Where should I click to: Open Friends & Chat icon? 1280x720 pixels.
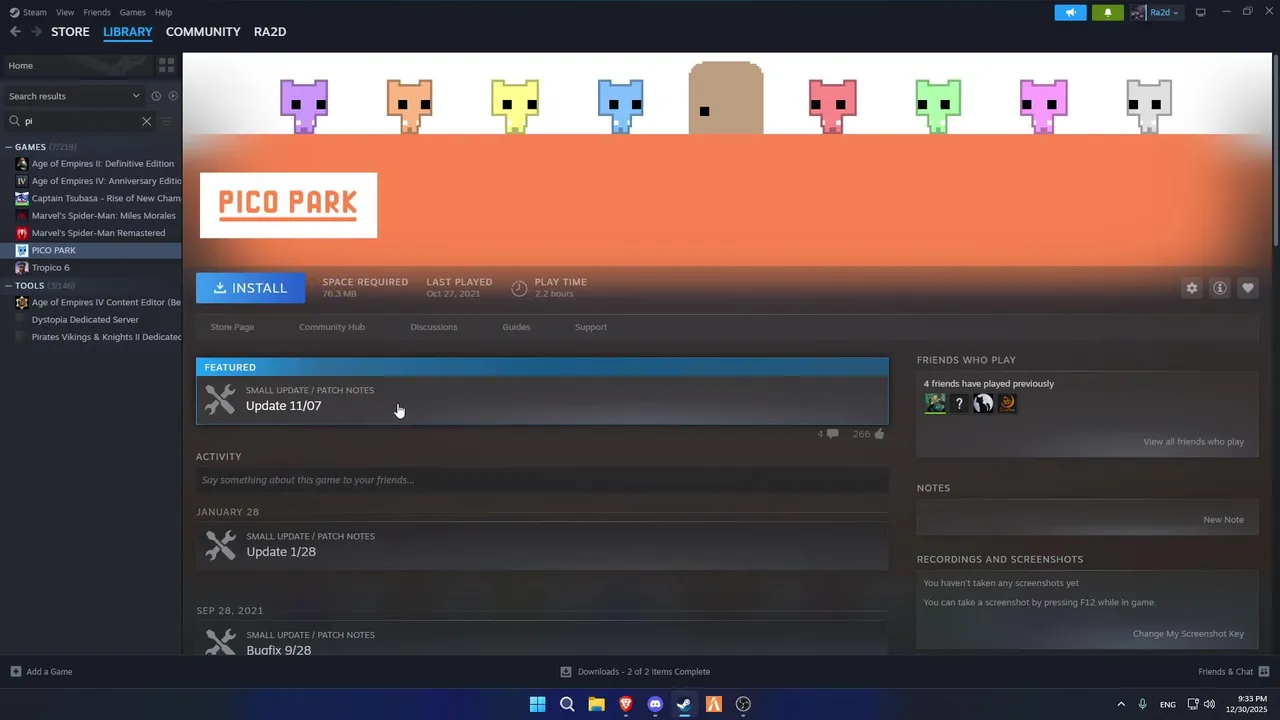1264,671
